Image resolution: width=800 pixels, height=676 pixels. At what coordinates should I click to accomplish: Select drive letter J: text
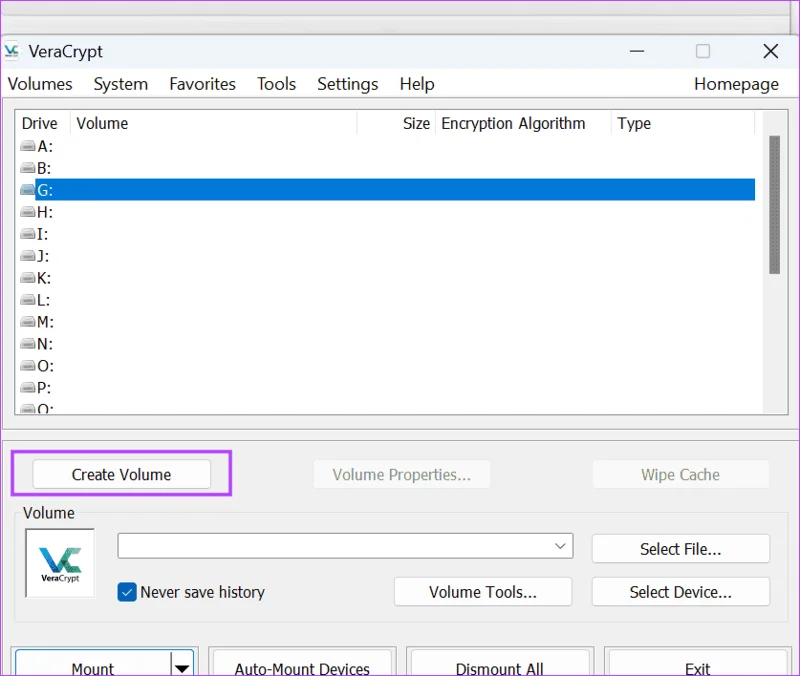[43, 256]
